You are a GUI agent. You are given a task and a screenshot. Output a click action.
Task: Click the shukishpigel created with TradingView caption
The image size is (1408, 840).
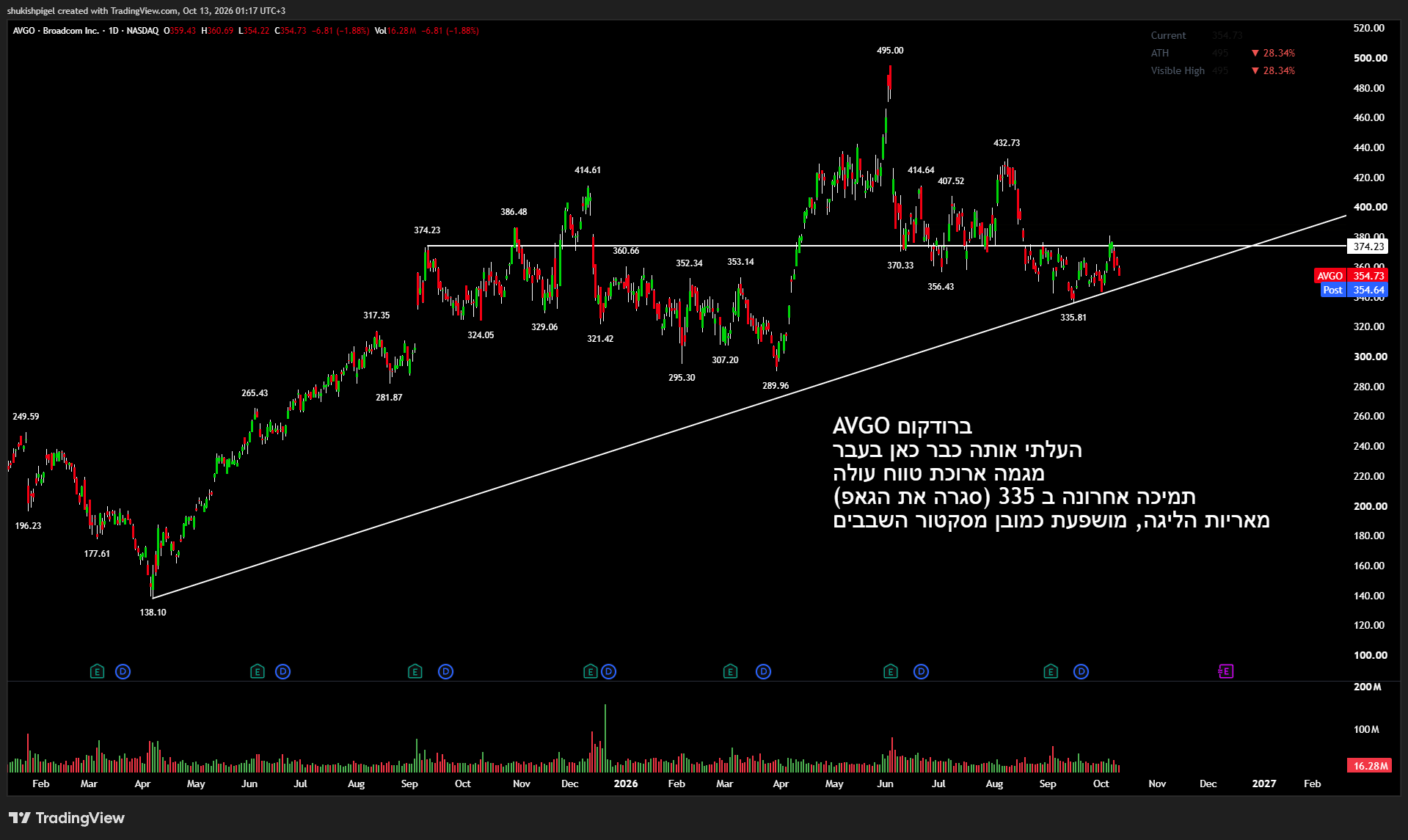[x=146, y=11]
